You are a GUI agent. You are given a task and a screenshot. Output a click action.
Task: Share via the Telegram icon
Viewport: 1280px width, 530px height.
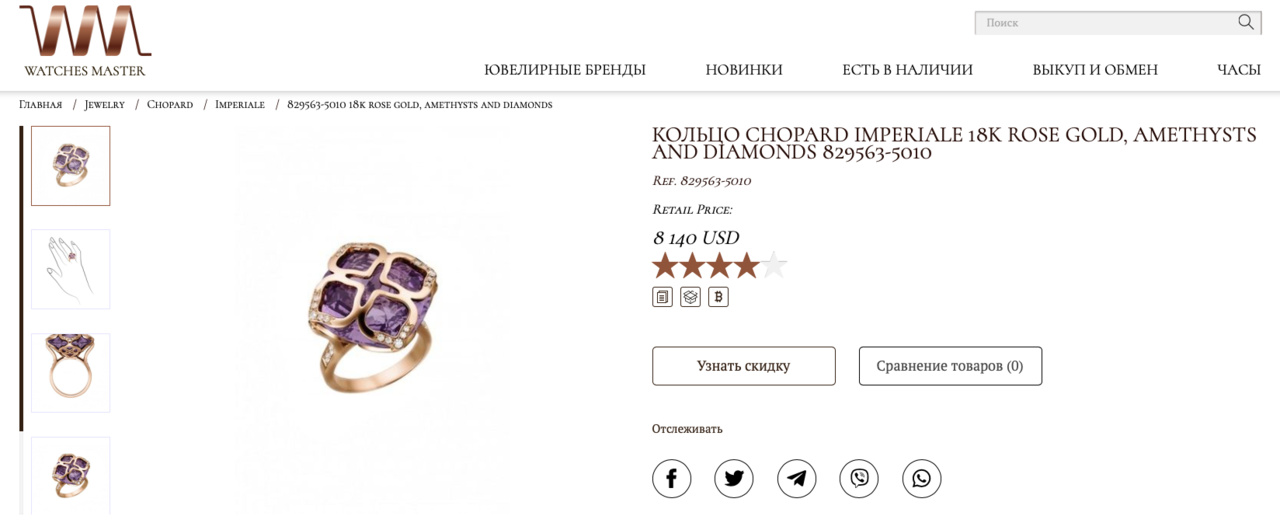pyautogui.click(x=797, y=478)
